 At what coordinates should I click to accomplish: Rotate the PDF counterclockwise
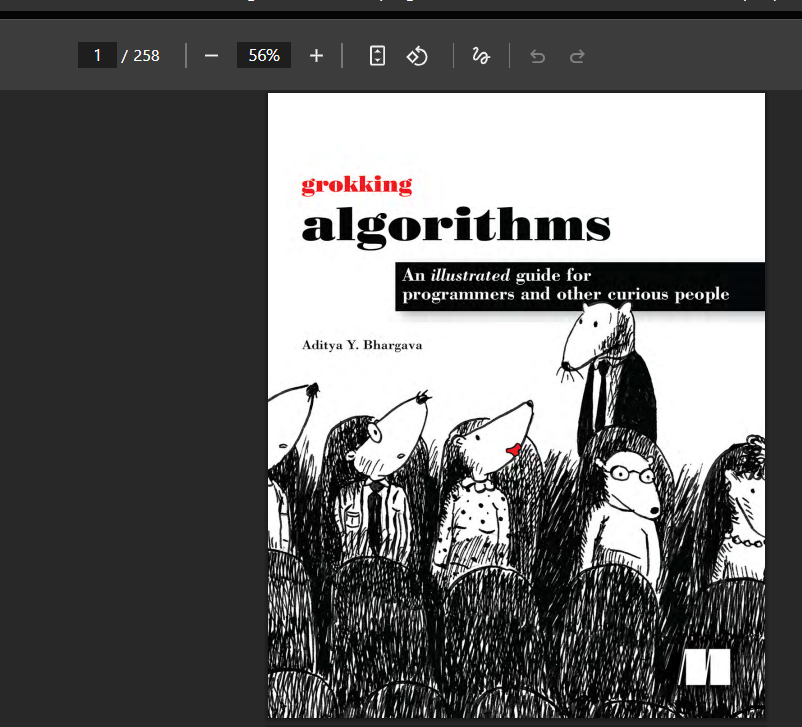point(417,56)
